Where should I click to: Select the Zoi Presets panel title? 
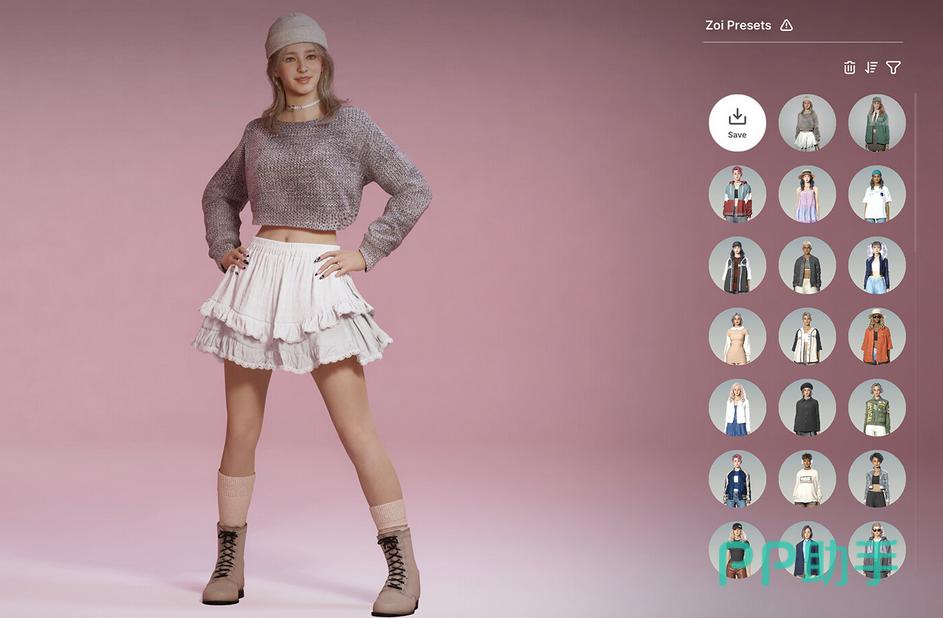pos(738,25)
